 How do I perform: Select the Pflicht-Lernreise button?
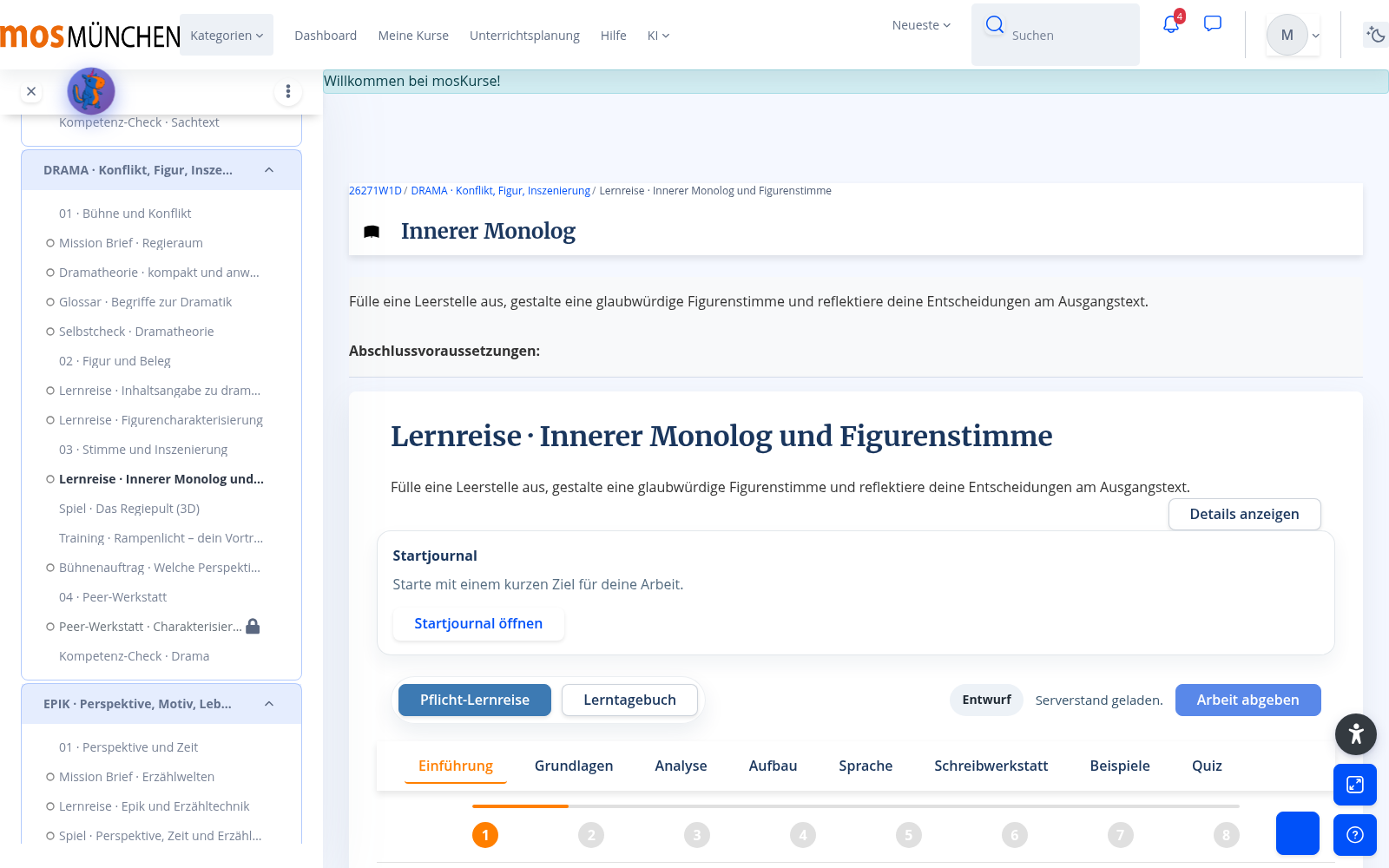click(x=475, y=700)
